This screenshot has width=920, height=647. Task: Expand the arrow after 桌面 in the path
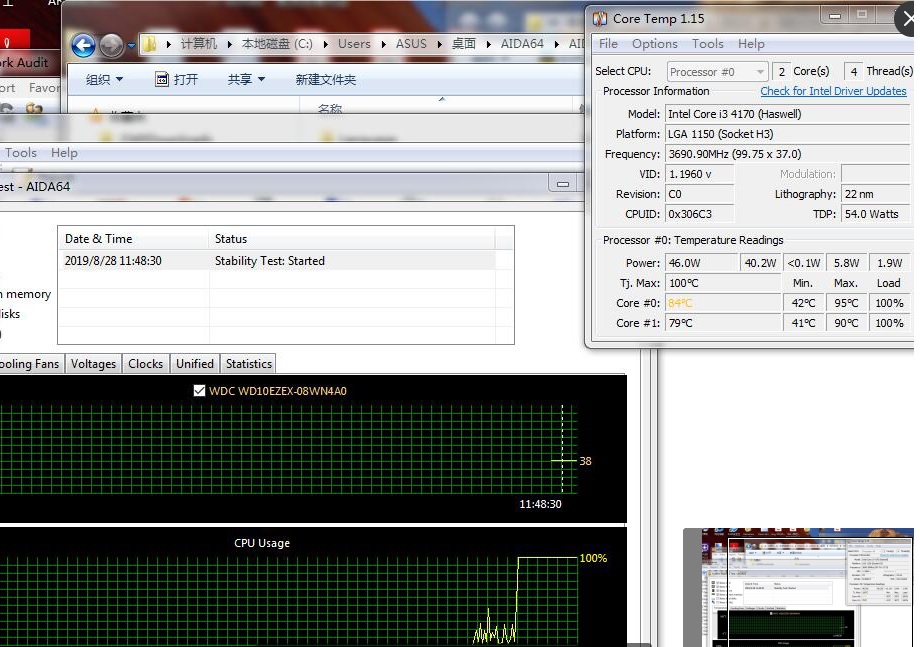click(488, 45)
